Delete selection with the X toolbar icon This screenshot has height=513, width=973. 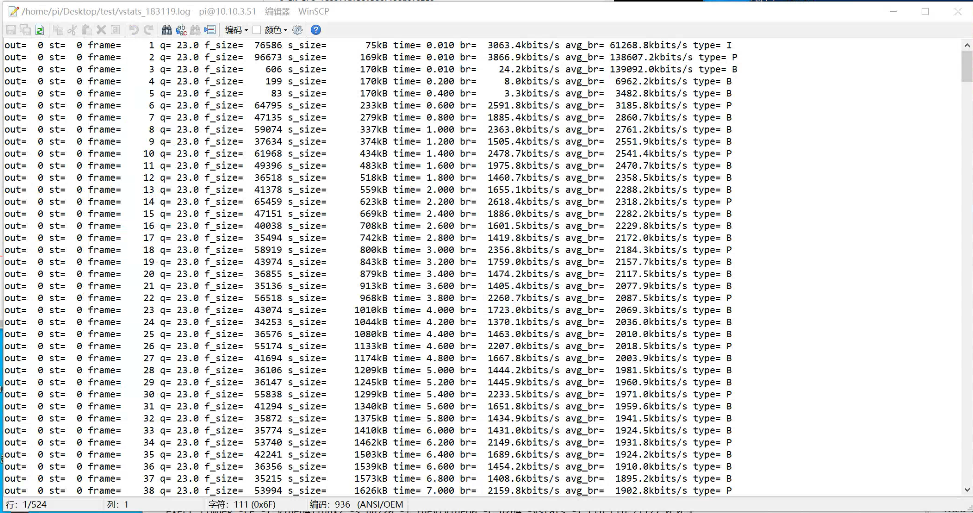tap(101, 30)
